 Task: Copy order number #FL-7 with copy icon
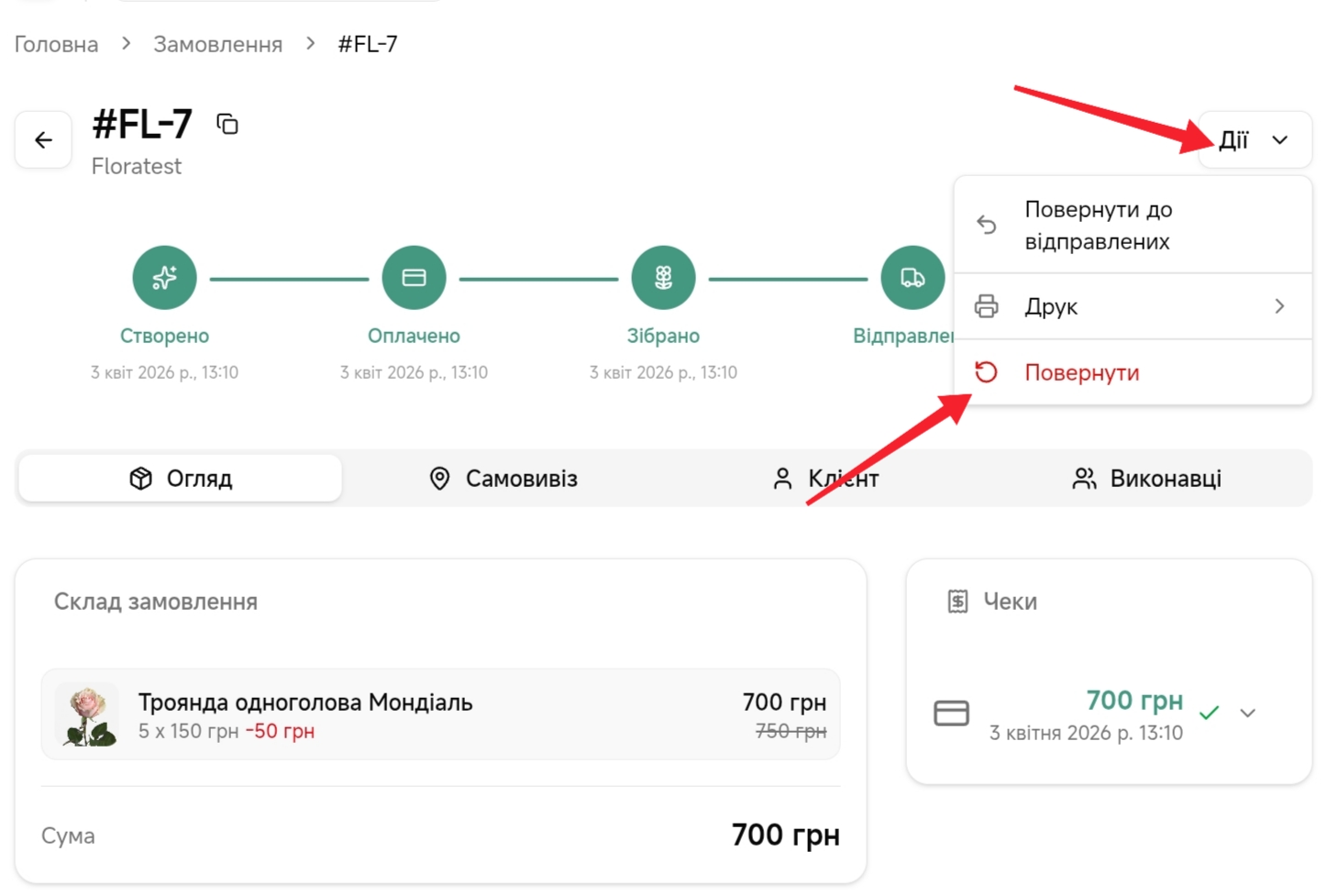pyautogui.click(x=227, y=124)
